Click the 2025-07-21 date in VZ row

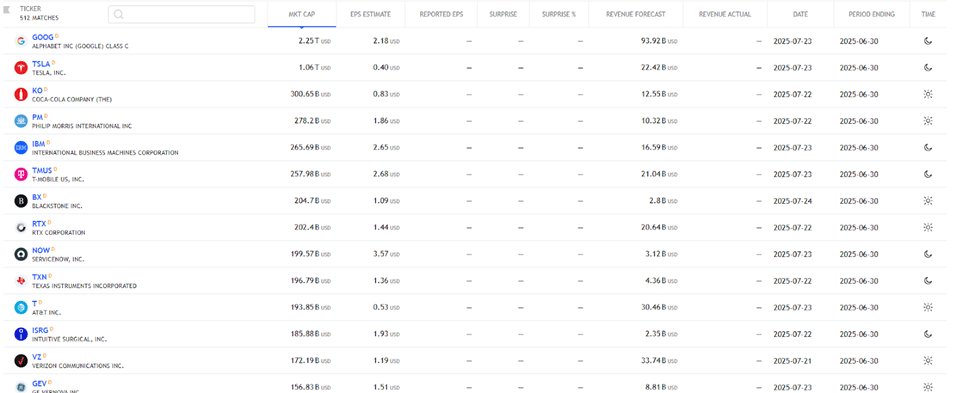(x=792, y=361)
